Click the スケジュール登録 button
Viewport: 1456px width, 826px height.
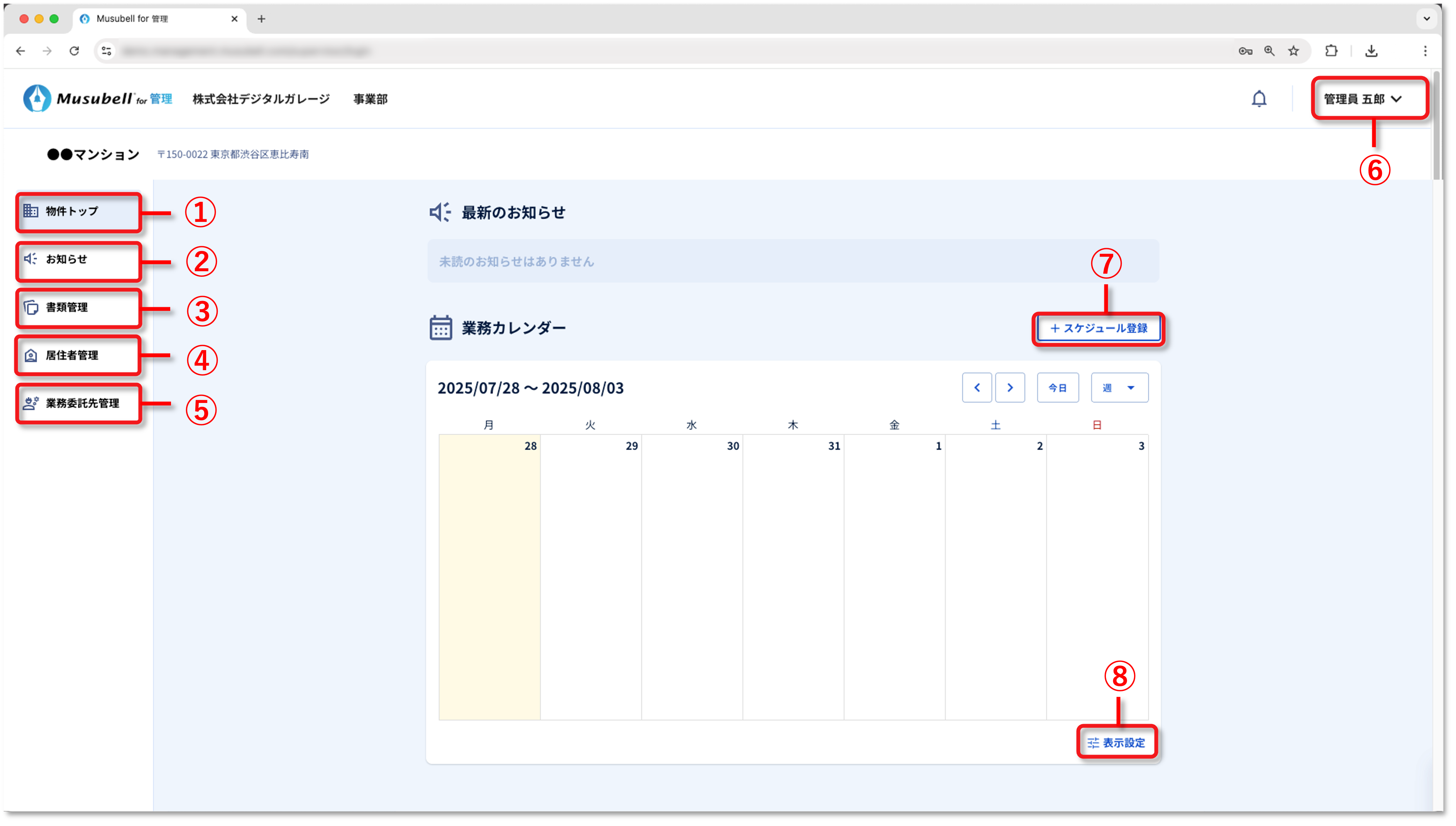click(x=1098, y=328)
